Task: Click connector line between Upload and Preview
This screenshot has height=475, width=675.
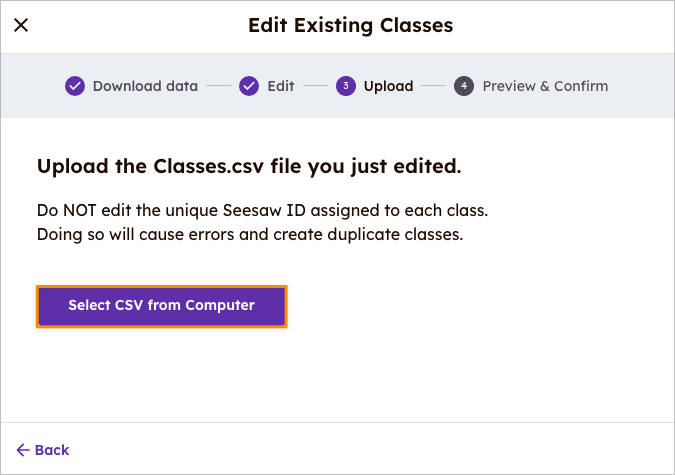Action: click(x=433, y=86)
